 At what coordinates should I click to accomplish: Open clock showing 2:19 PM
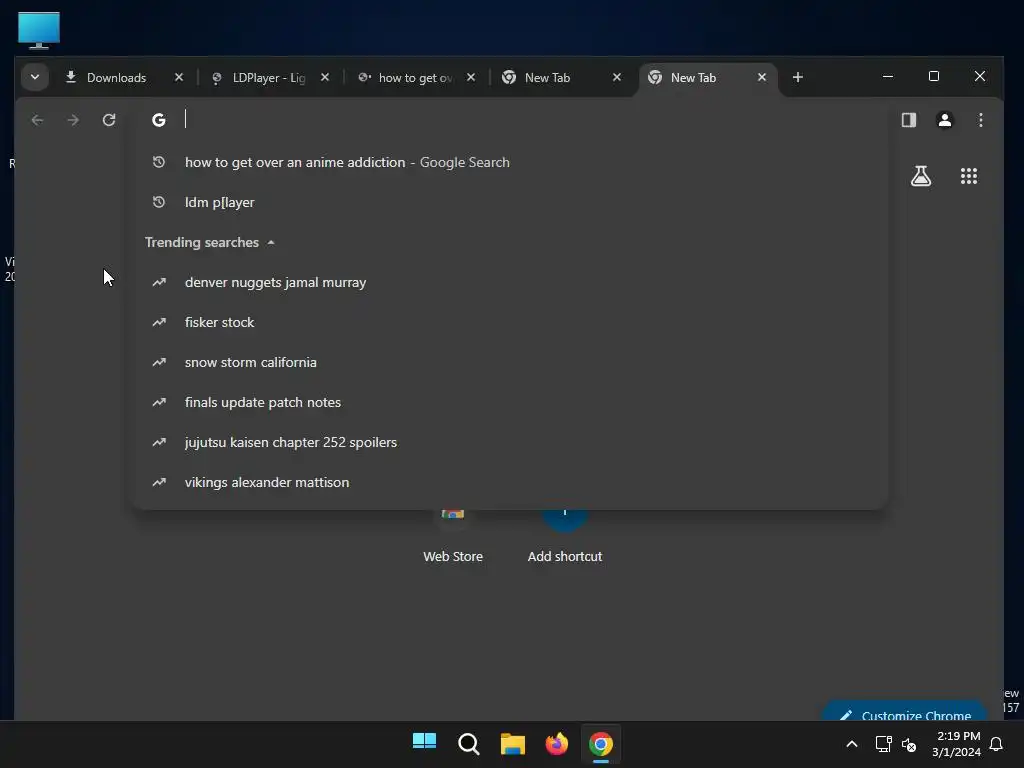point(957,744)
